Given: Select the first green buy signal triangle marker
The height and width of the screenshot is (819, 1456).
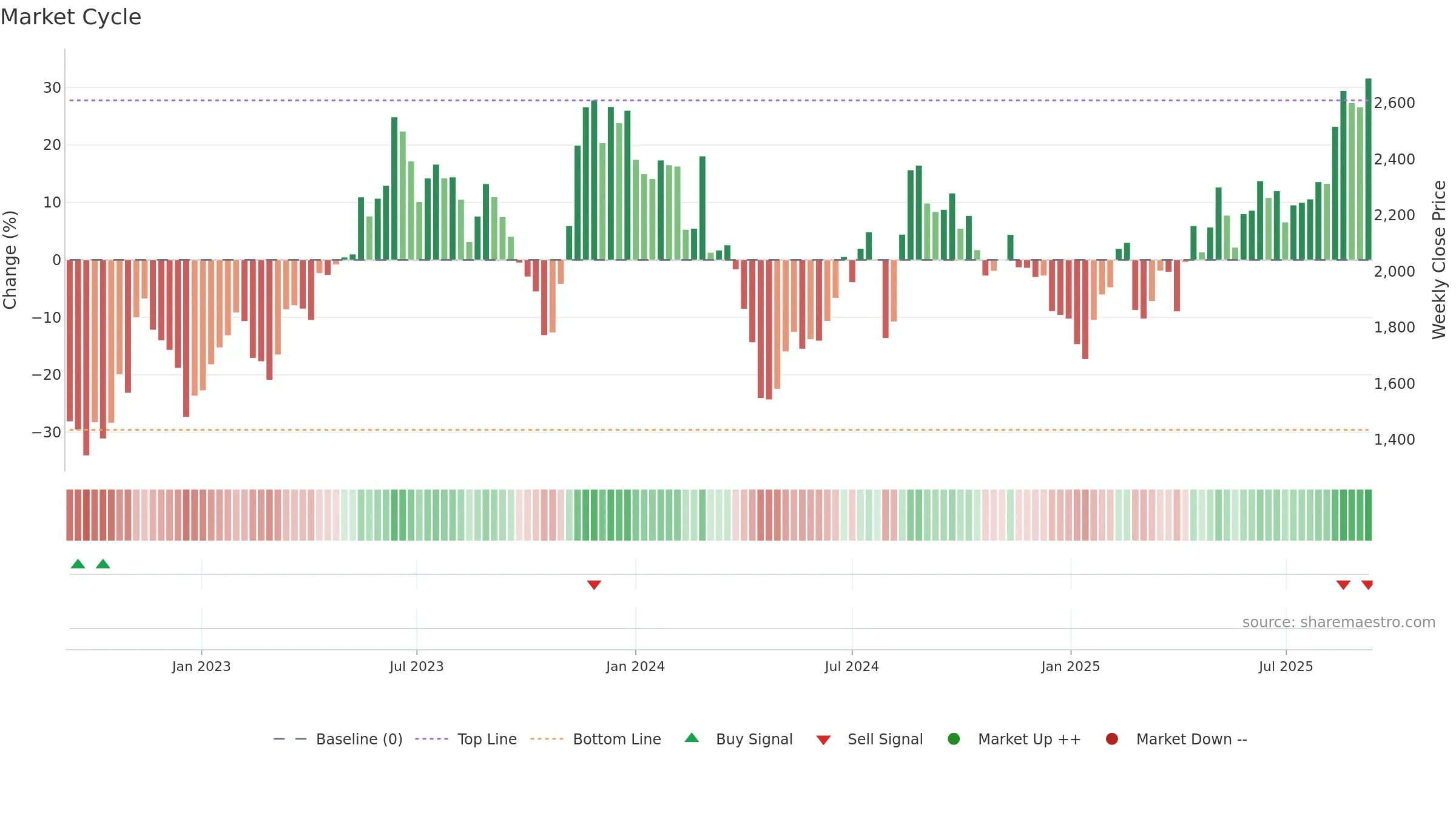Looking at the screenshot, I should (x=78, y=564).
